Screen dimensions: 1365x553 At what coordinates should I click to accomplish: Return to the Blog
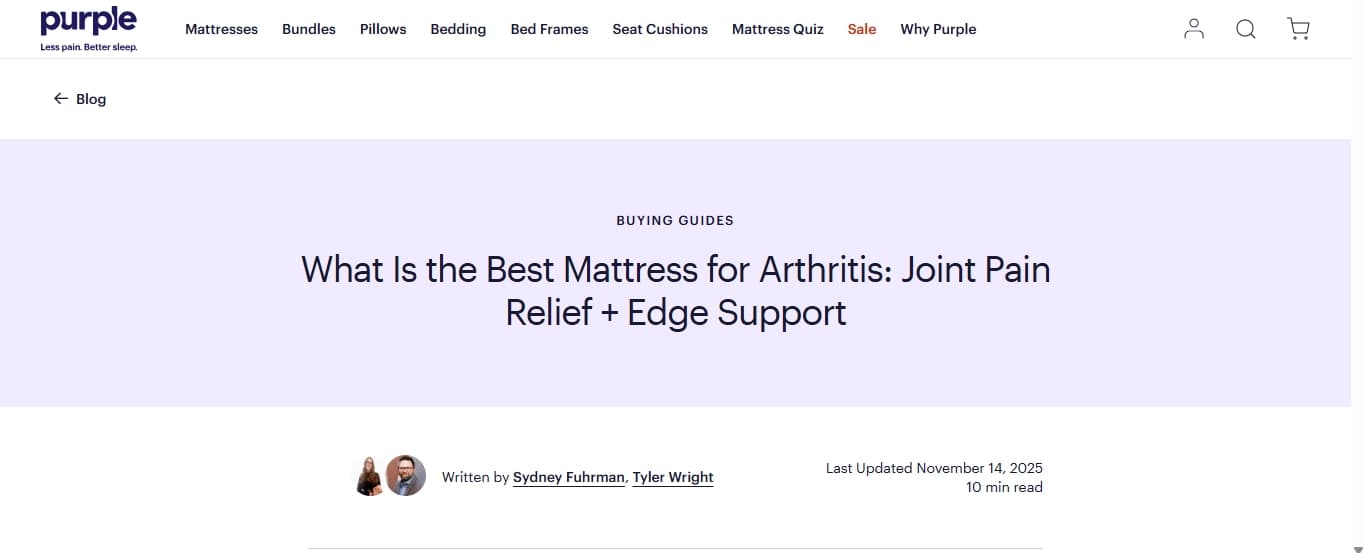click(91, 99)
